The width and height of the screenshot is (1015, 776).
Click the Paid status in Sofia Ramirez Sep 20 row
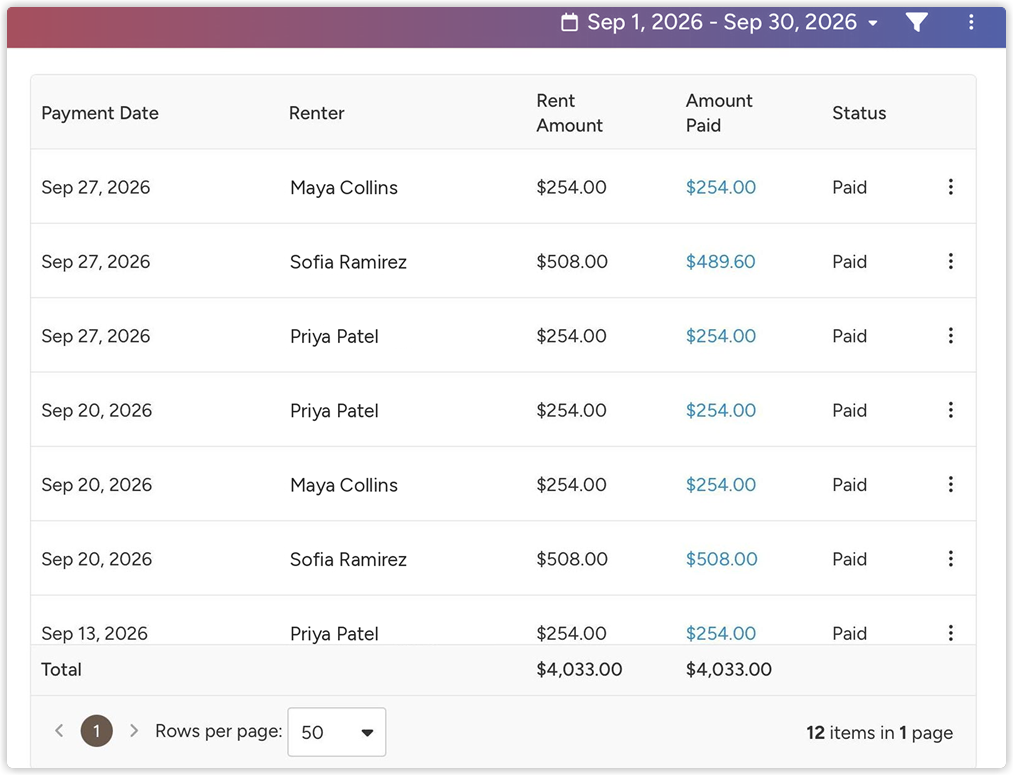tap(849, 560)
